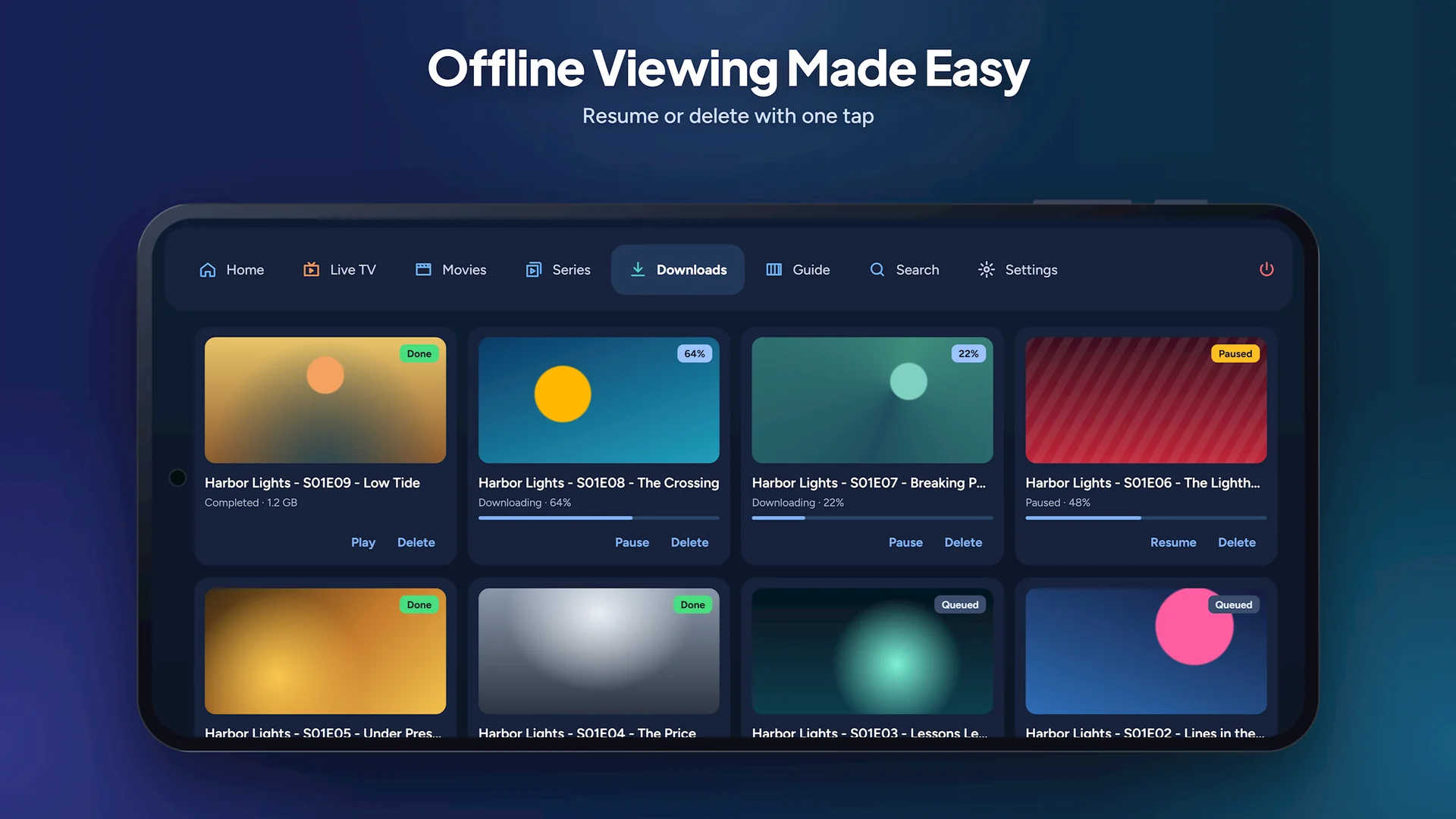The image size is (1456, 819).
Task: Click the Series playlist icon
Action: (534, 270)
